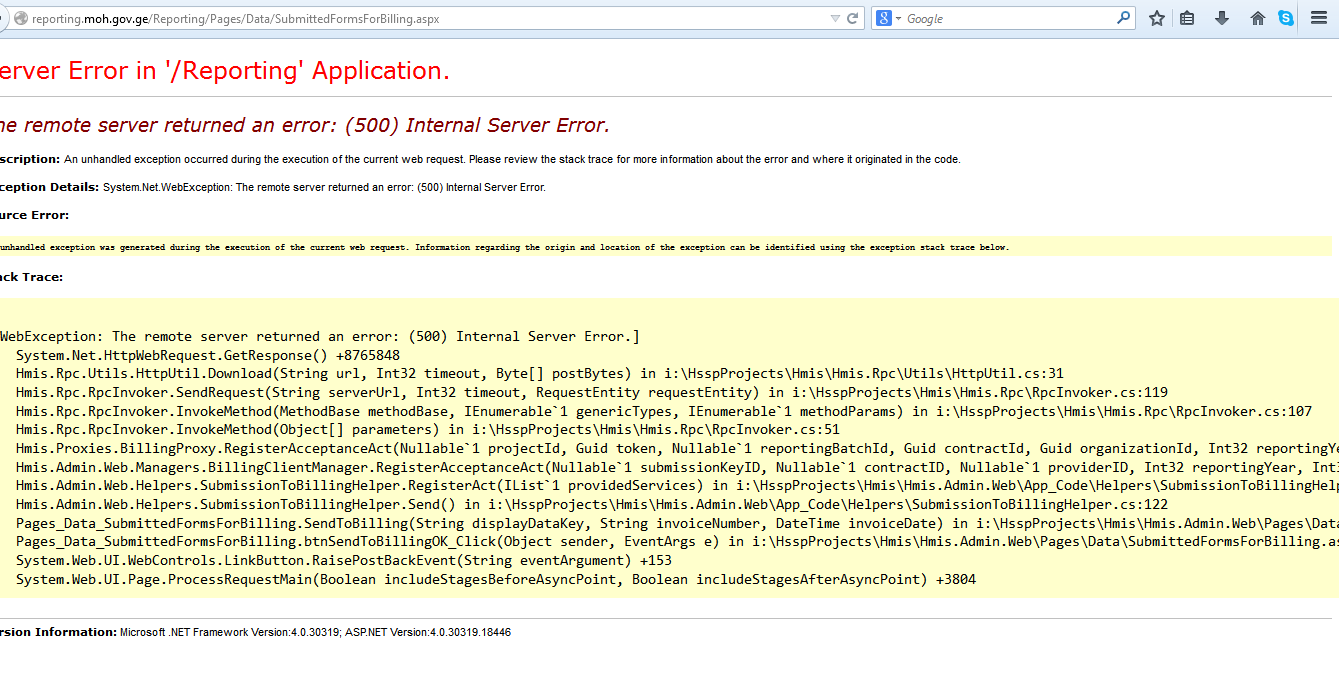
Task: Open the Firefox hamburger menu
Action: 1319,18
